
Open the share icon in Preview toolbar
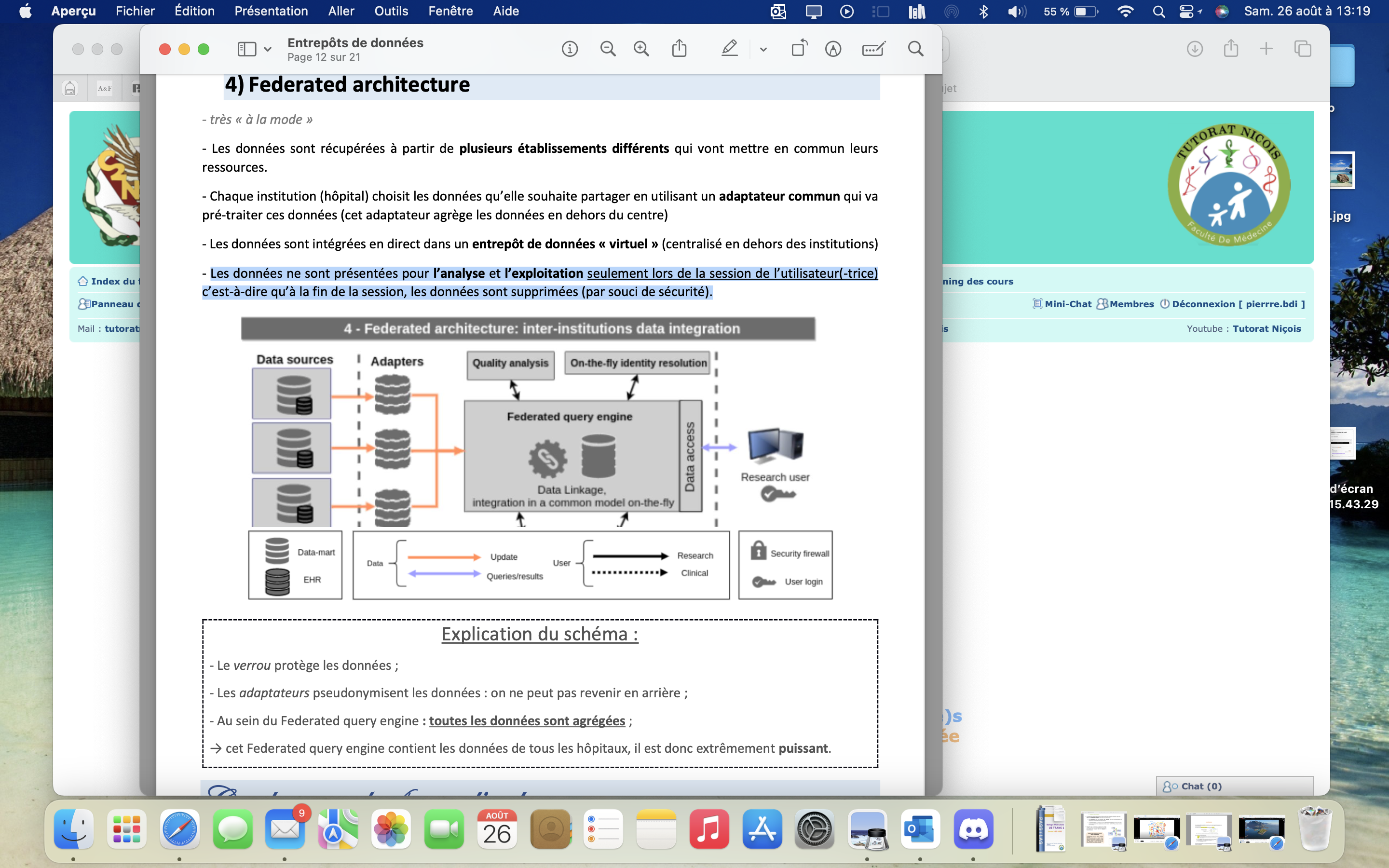(x=679, y=49)
